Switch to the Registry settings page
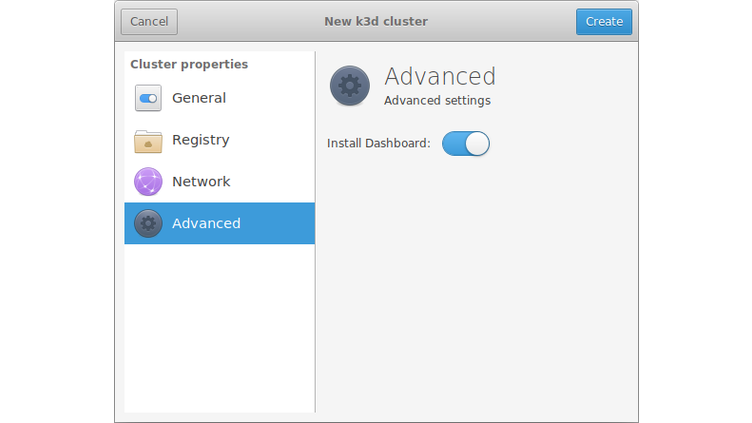 tap(200, 140)
